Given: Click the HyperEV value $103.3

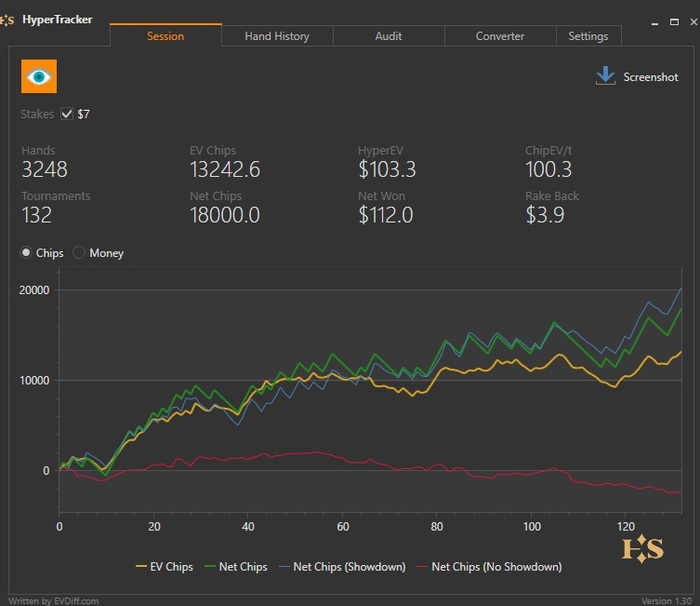Looking at the screenshot, I should pos(387,170).
